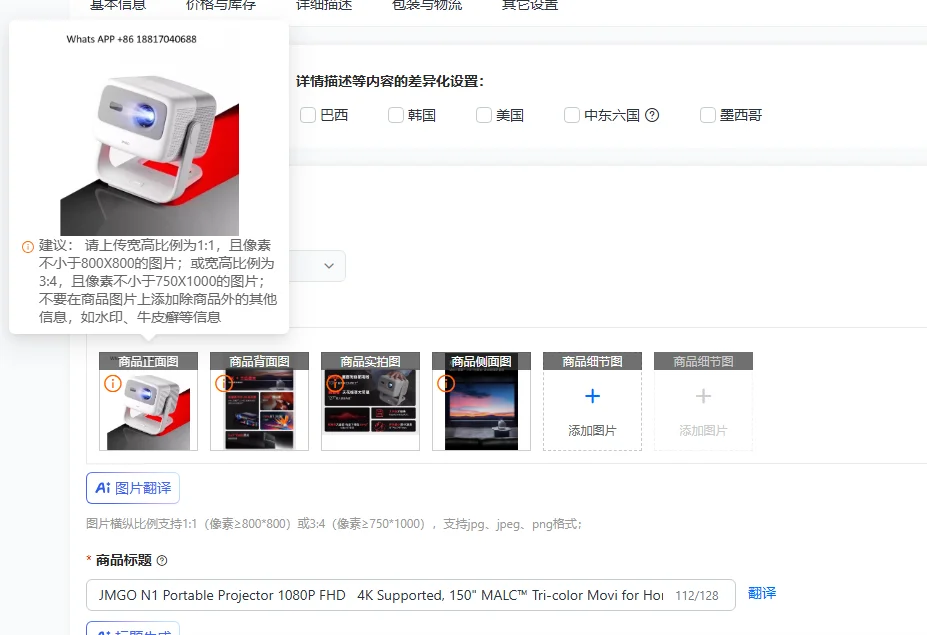The height and width of the screenshot is (635, 927).
Task: Click warning icon on 商品背面图 thumbnail
Action: click(x=223, y=383)
